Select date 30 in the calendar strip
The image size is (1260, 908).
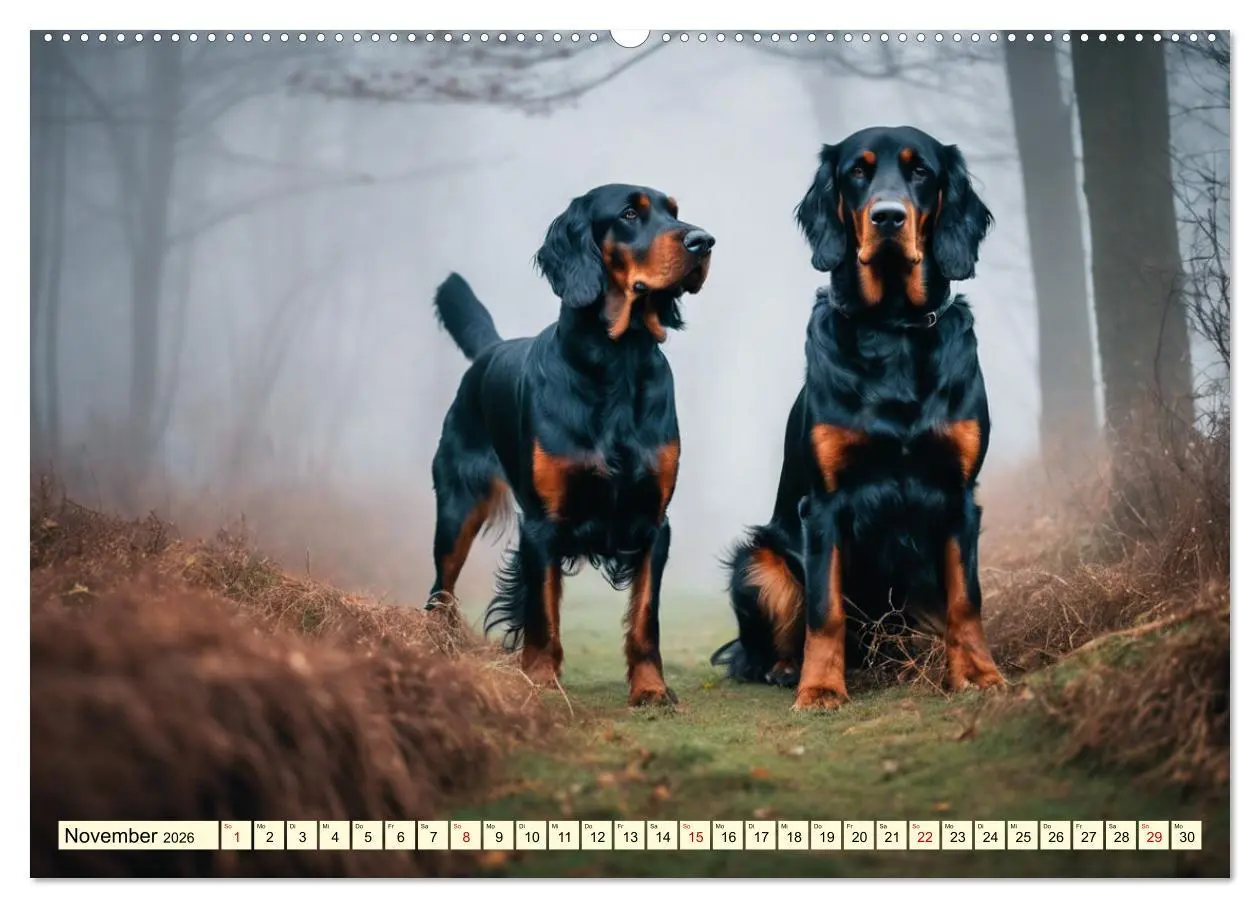point(1186,836)
